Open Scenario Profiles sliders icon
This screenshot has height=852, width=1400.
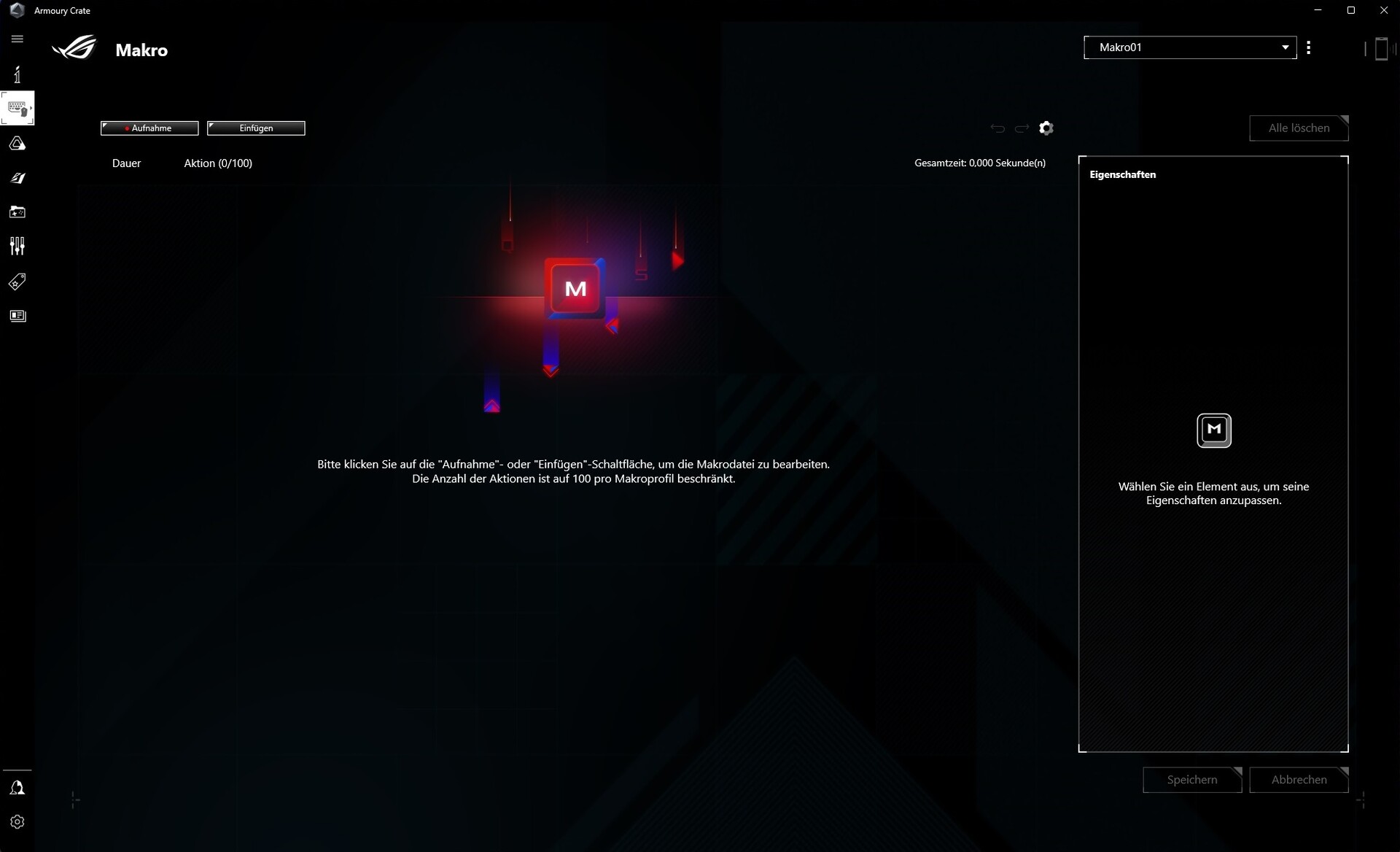17,246
